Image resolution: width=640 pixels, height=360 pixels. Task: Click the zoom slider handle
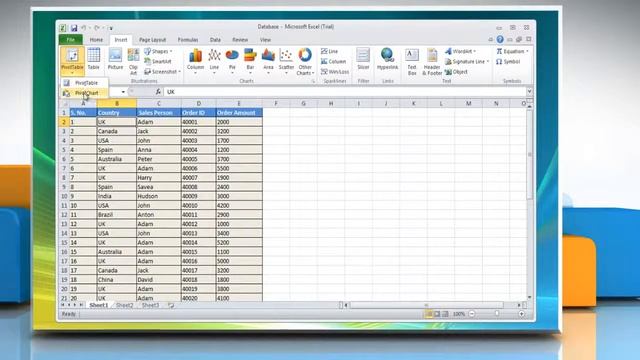[497, 314]
